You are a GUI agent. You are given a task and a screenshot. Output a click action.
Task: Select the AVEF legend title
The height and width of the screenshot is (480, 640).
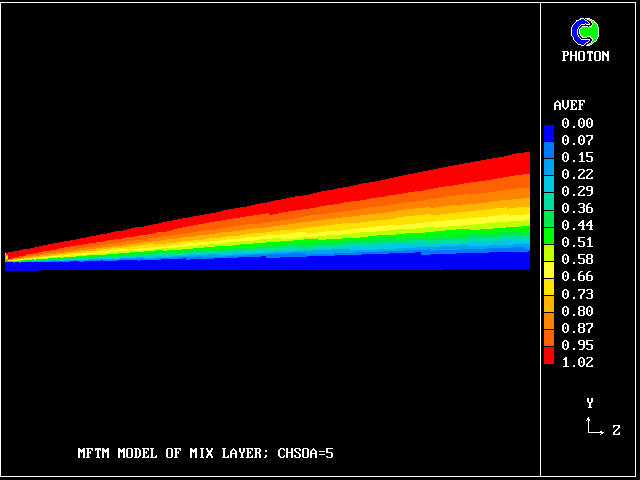tap(569, 105)
